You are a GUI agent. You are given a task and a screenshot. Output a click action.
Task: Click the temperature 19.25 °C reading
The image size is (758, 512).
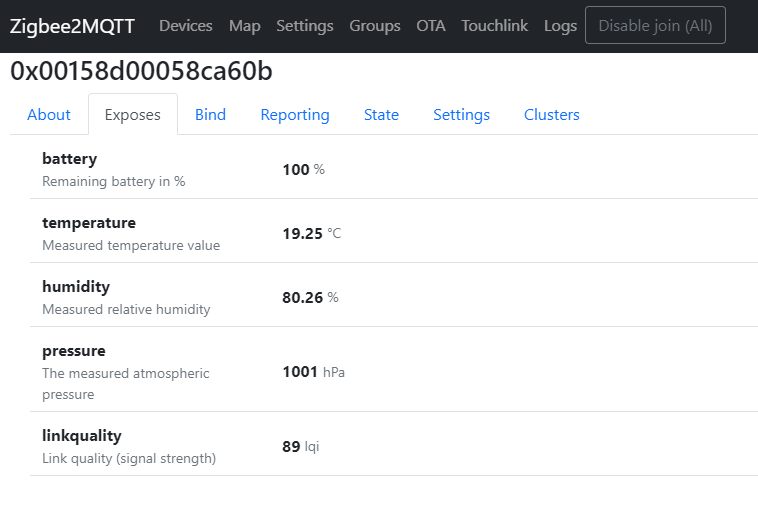click(x=312, y=234)
